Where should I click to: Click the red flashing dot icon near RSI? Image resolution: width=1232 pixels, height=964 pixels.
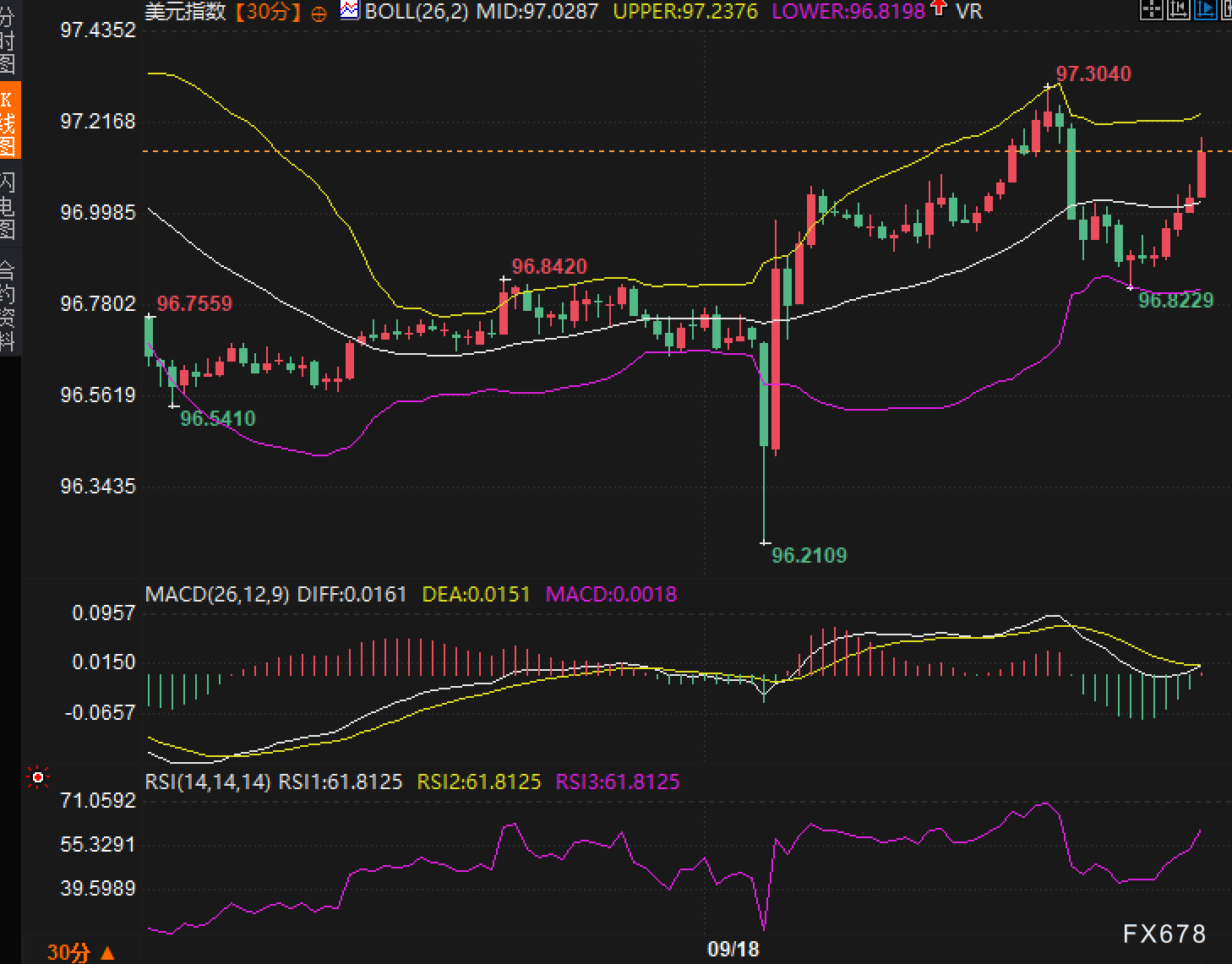(38, 777)
